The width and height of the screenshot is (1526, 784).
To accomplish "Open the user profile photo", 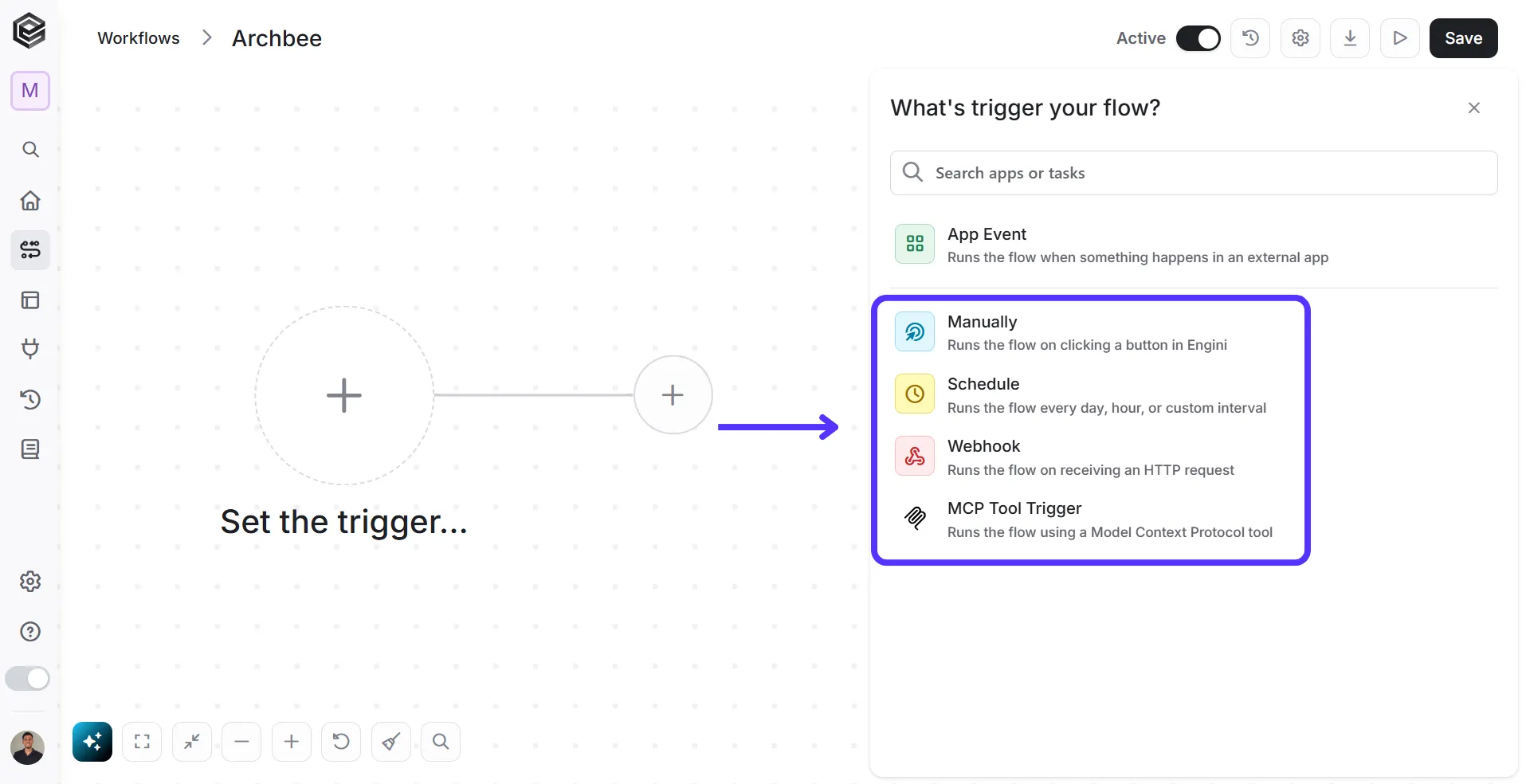I will coord(28,747).
